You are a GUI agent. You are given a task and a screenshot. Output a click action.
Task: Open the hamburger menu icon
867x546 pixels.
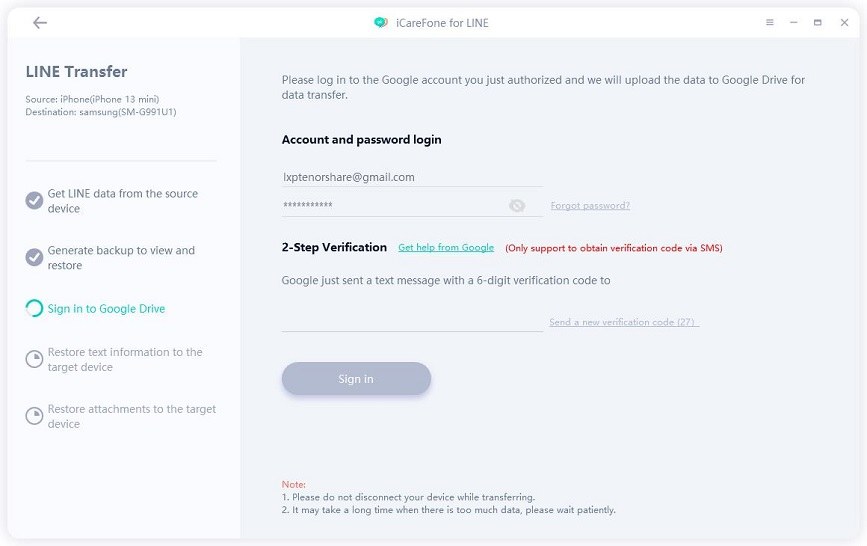click(x=770, y=23)
